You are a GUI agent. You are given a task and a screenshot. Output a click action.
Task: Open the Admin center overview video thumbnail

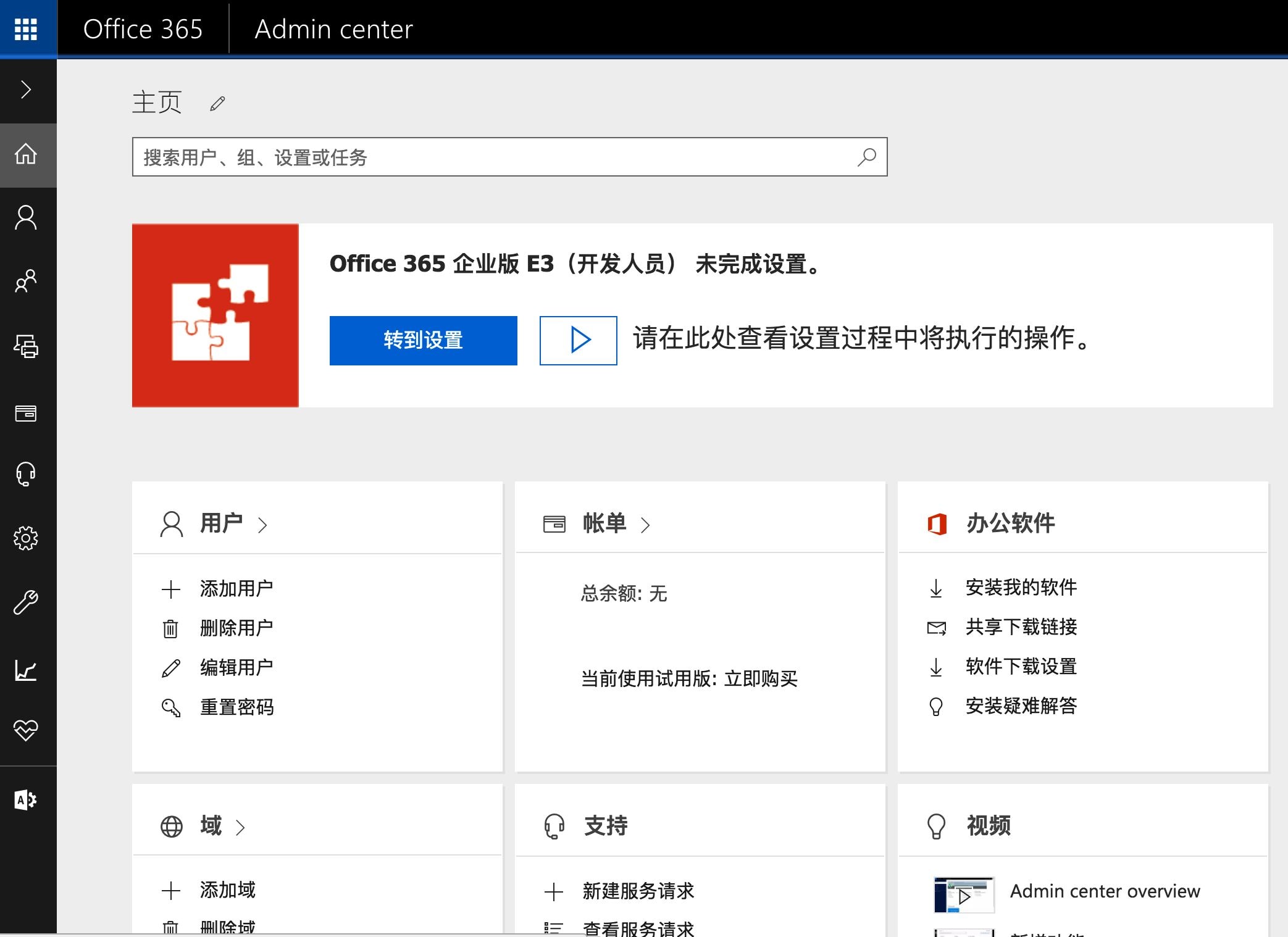pos(964,895)
